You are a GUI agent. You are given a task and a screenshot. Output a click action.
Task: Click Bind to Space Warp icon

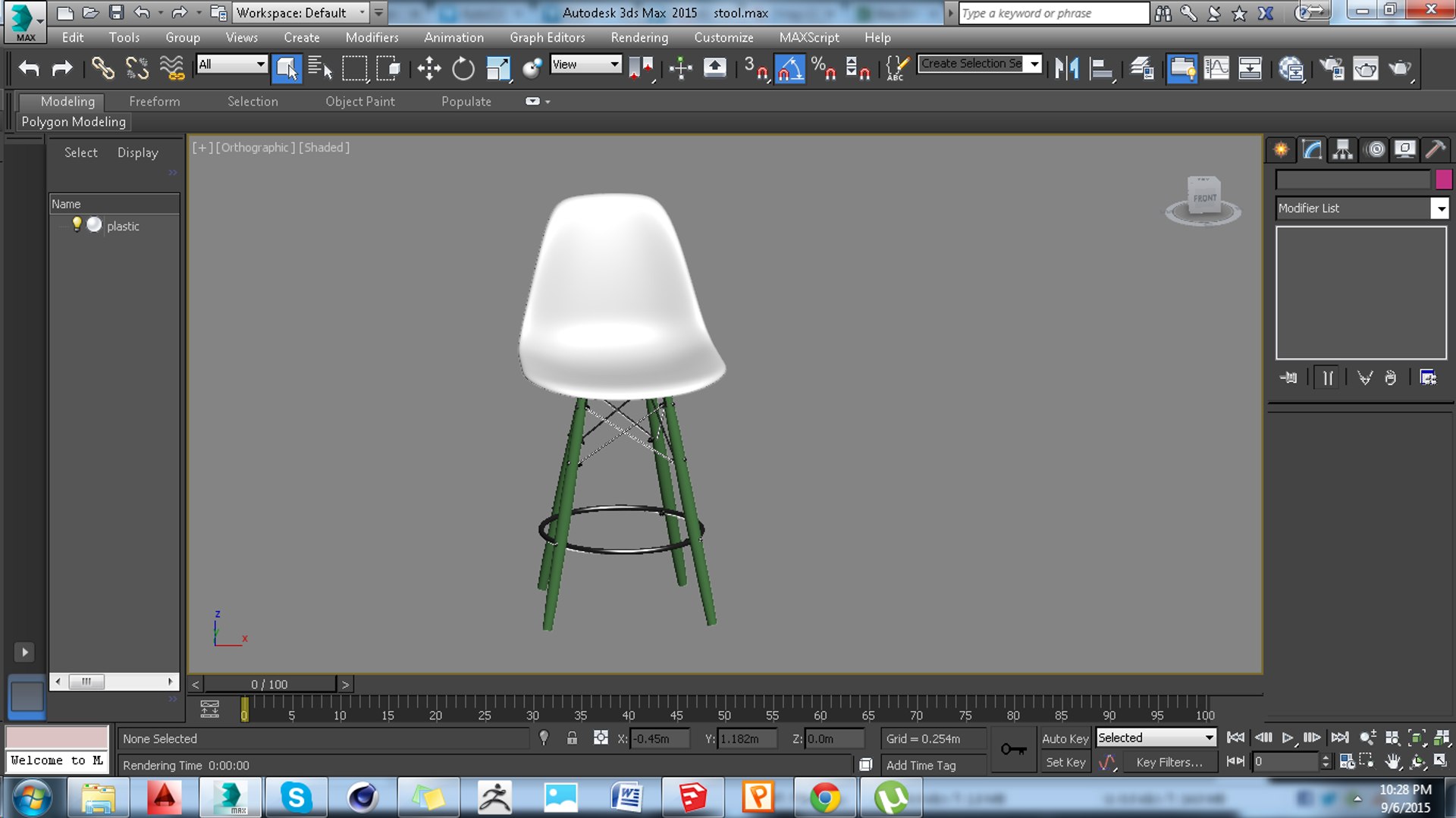[x=172, y=68]
